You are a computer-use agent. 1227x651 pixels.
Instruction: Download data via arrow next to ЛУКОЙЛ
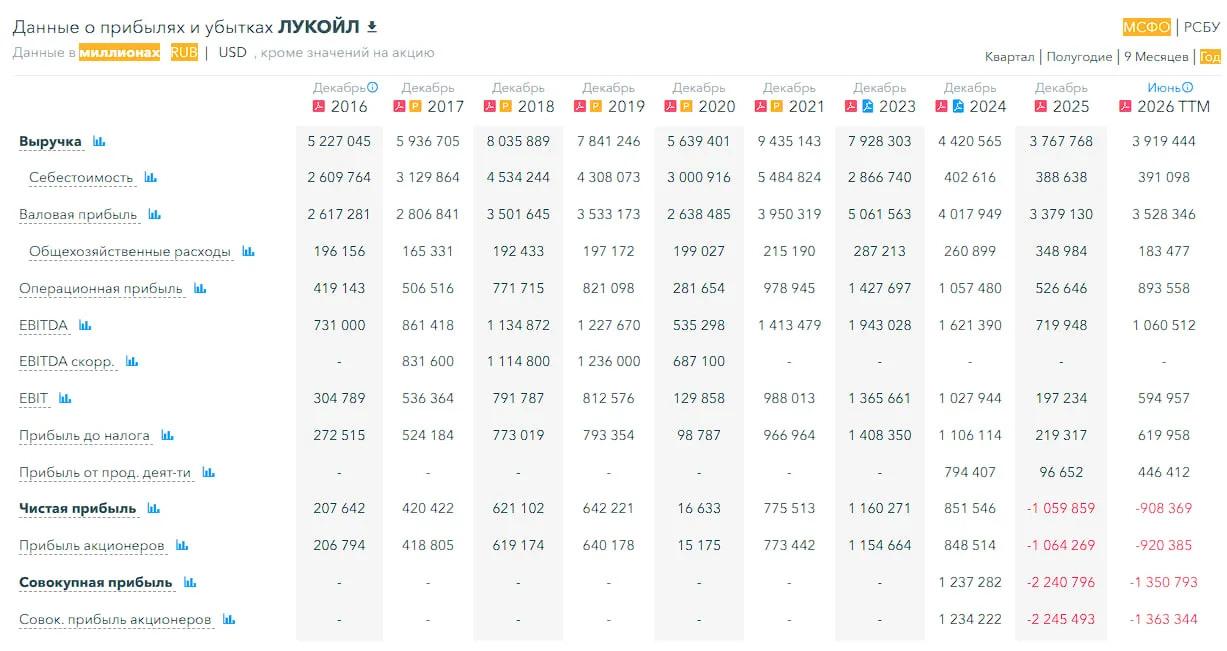tap(372, 27)
